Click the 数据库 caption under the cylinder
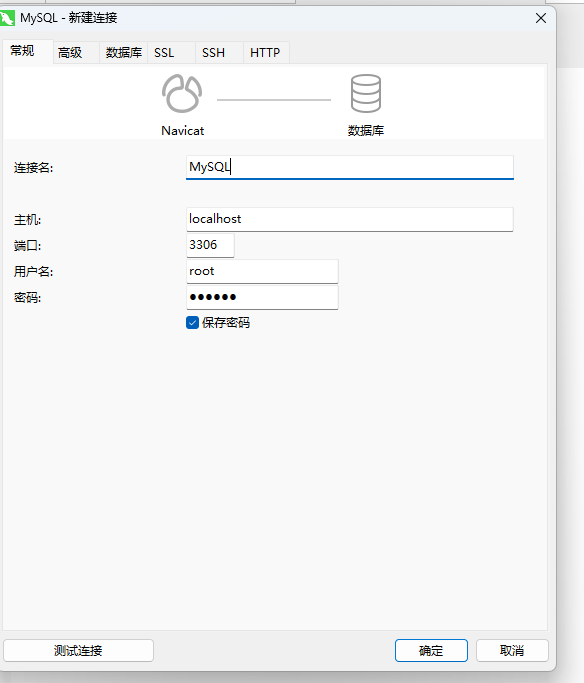The height and width of the screenshot is (683, 584). [366, 131]
